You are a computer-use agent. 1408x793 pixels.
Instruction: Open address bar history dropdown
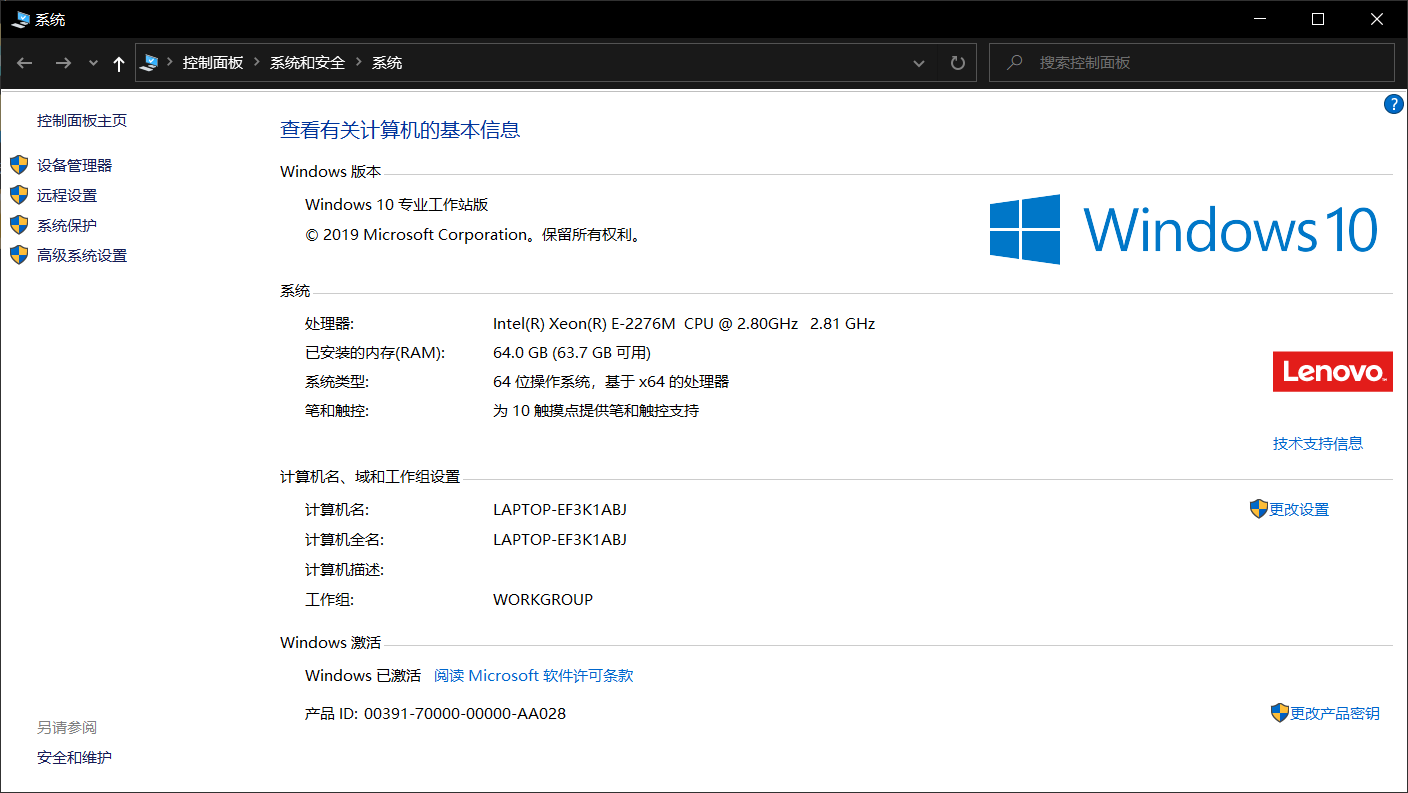pos(919,63)
